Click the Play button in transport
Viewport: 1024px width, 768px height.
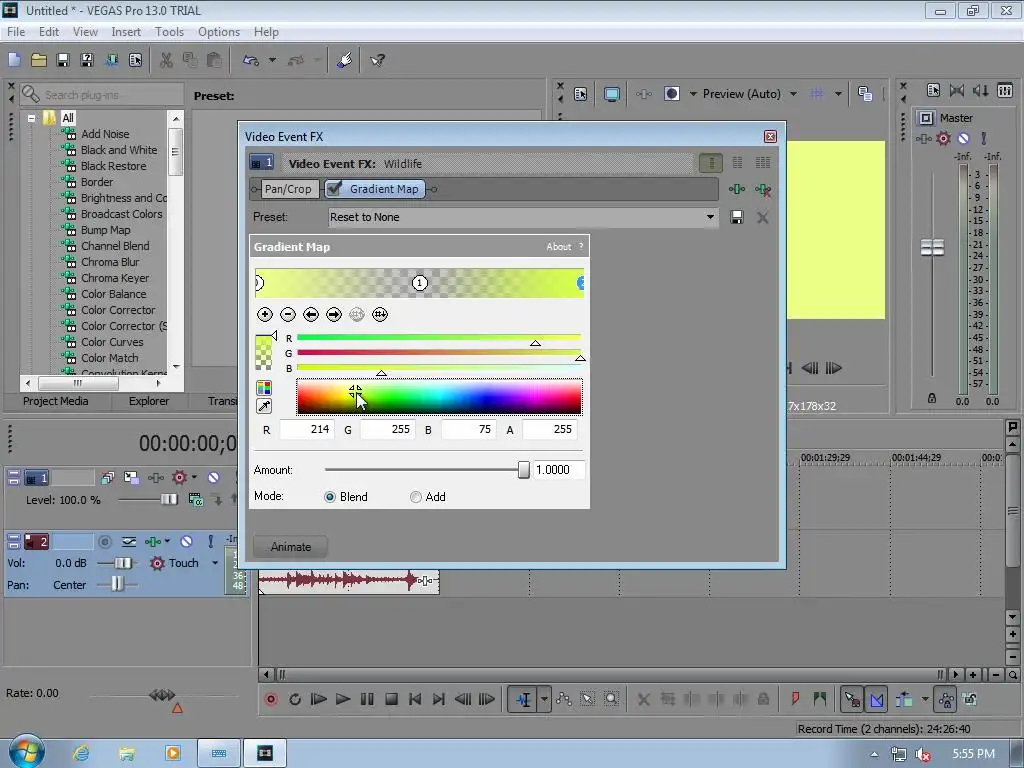[x=343, y=699]
